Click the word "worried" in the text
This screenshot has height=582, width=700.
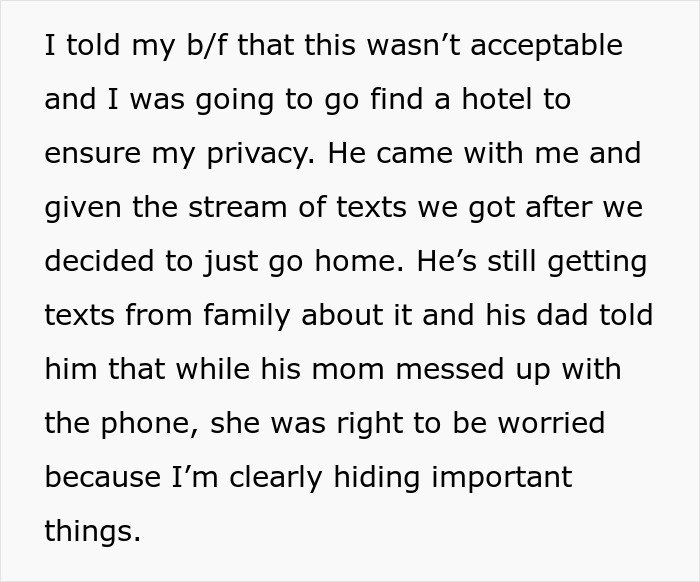coord(551,423)
